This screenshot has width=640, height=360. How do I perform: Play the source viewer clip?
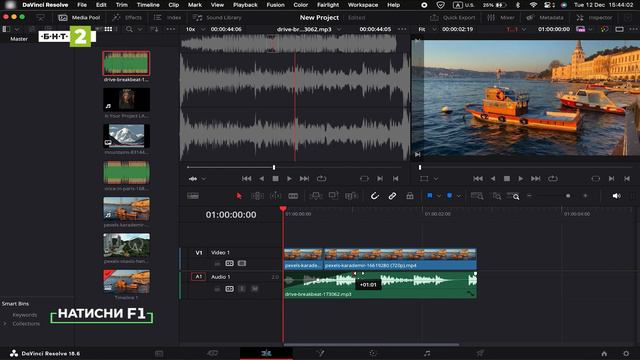(x=289, y=179)
